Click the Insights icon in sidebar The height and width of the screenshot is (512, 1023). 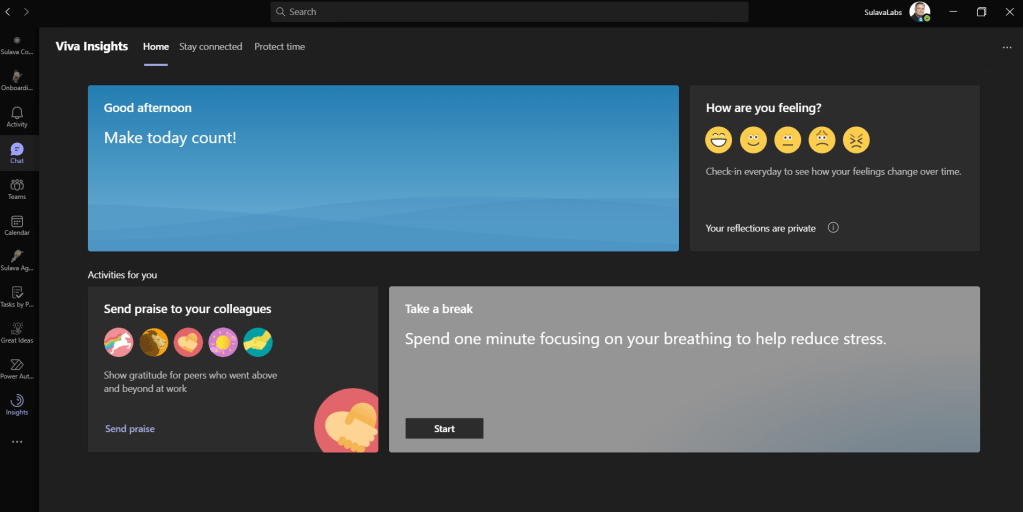coord(17,404)
